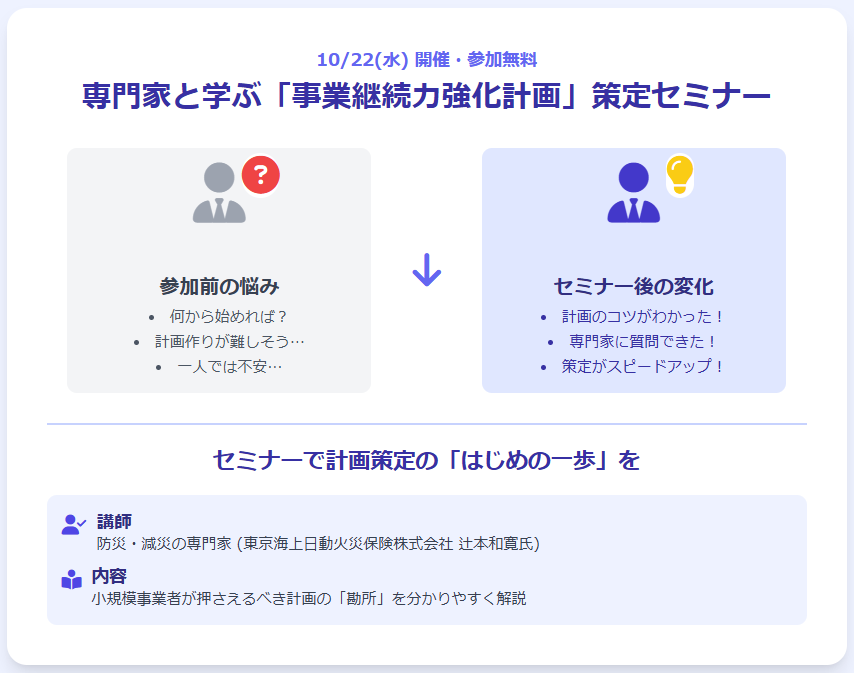854x673 pixels.
Task: Click the blue businessman person icon
Action: click(x=633, y=192)
